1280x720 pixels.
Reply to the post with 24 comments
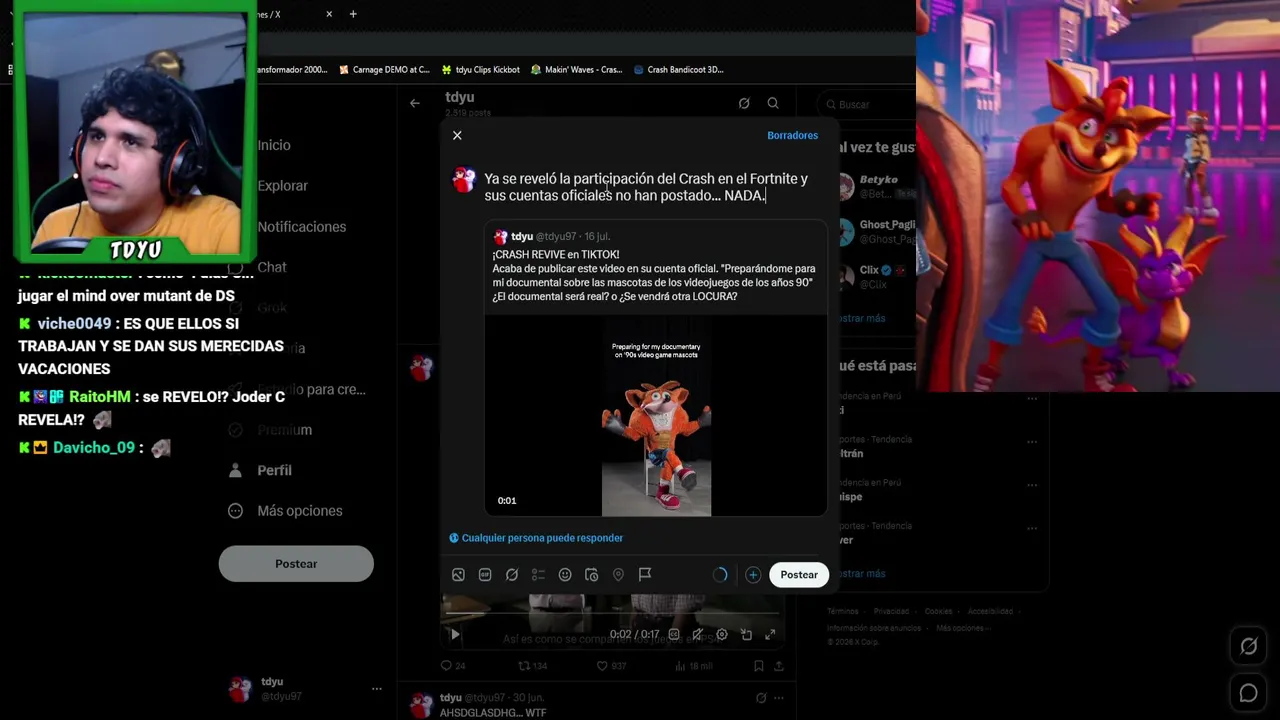tap(453, 666)
